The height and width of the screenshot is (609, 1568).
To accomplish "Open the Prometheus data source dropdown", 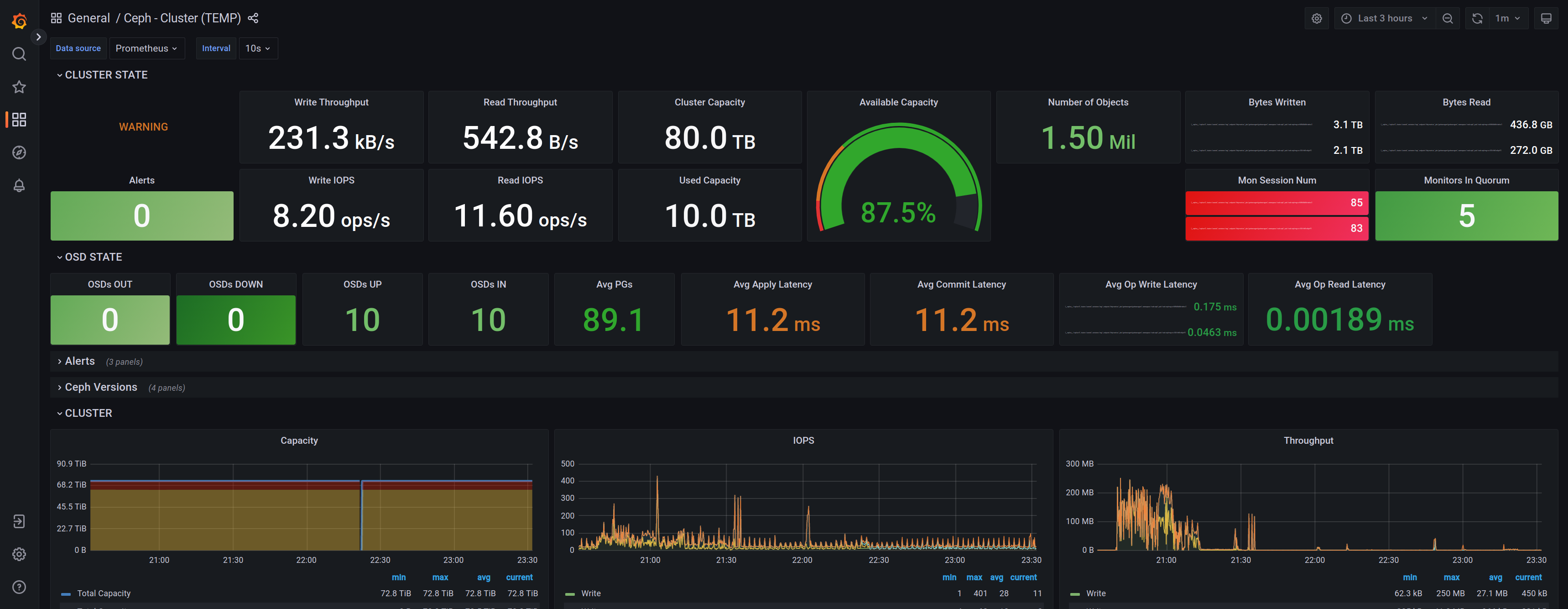I will click(x=147, y=48).
